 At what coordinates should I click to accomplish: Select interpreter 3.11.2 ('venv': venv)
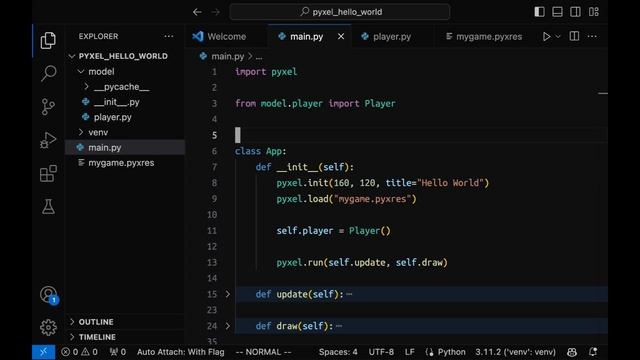click(x=515, y=352)
